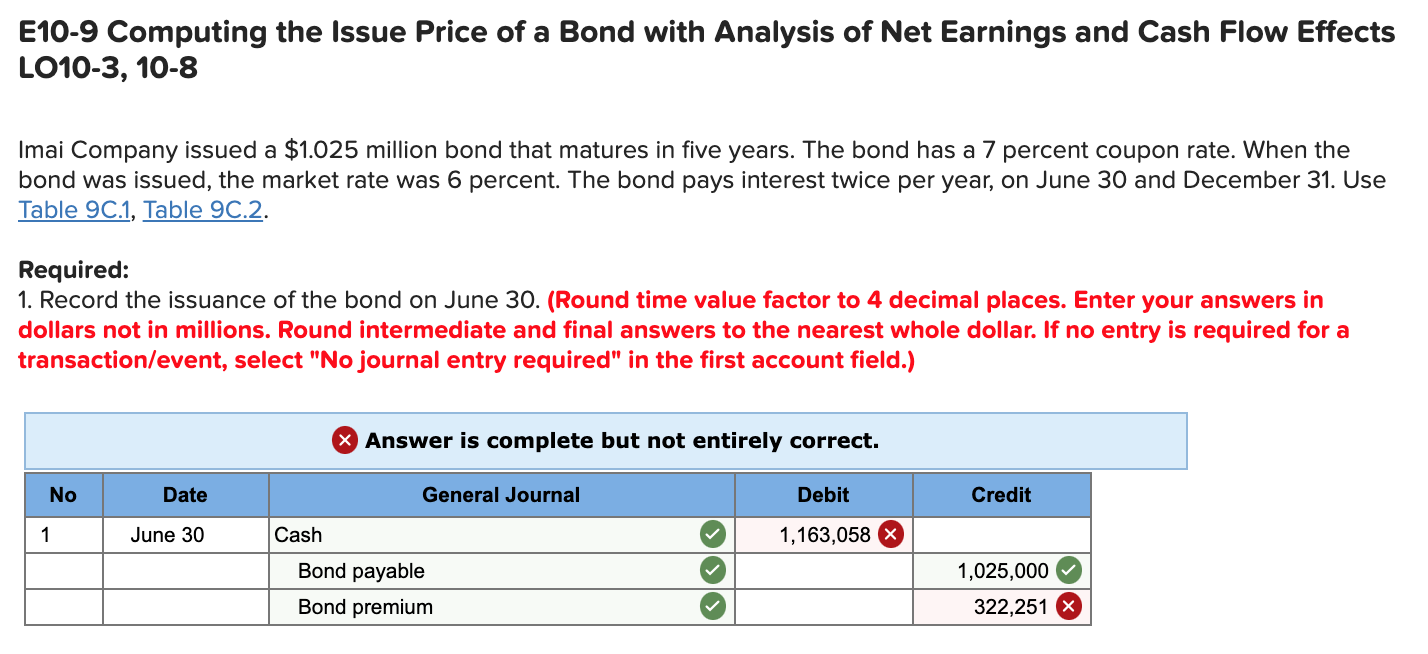Open the Table 9C.1 link
The height and width of the screenshot is (654, 1428).
click(73, 210)
